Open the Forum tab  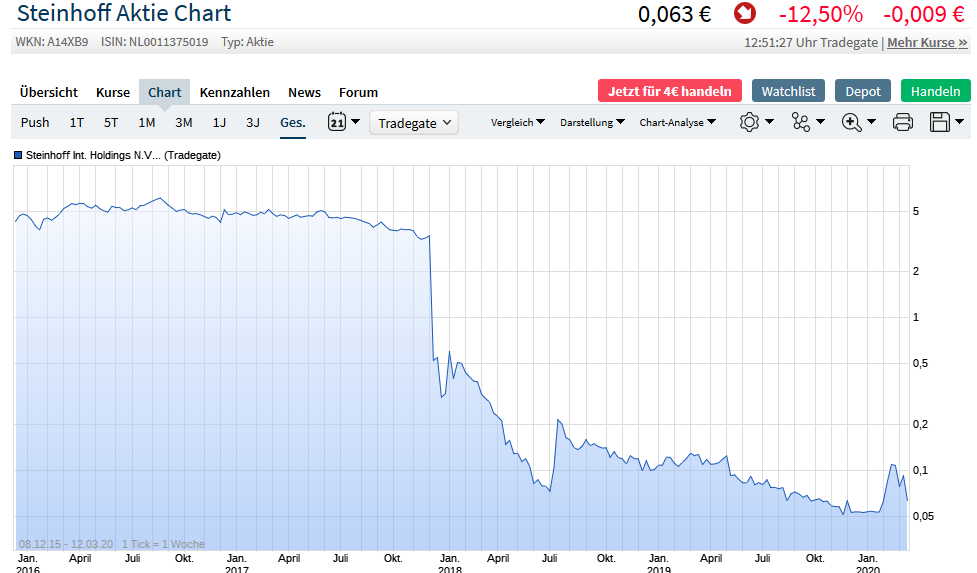(358, 92)
